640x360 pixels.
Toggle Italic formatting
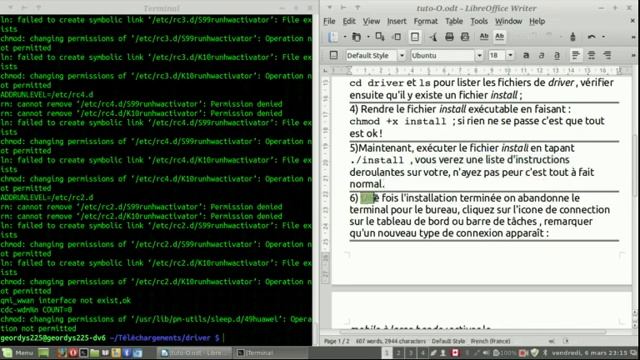(542, 55)
